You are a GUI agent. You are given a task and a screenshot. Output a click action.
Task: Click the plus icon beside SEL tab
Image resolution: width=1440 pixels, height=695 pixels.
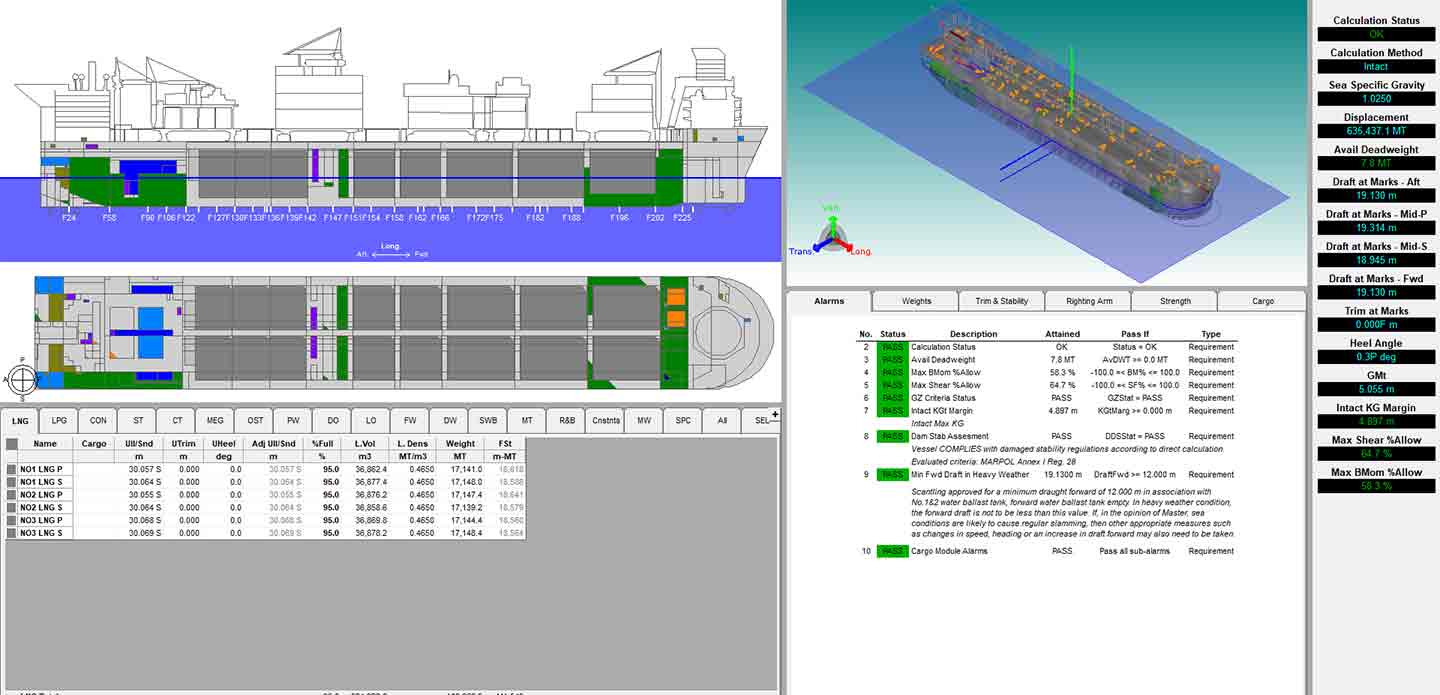(775, 414)
